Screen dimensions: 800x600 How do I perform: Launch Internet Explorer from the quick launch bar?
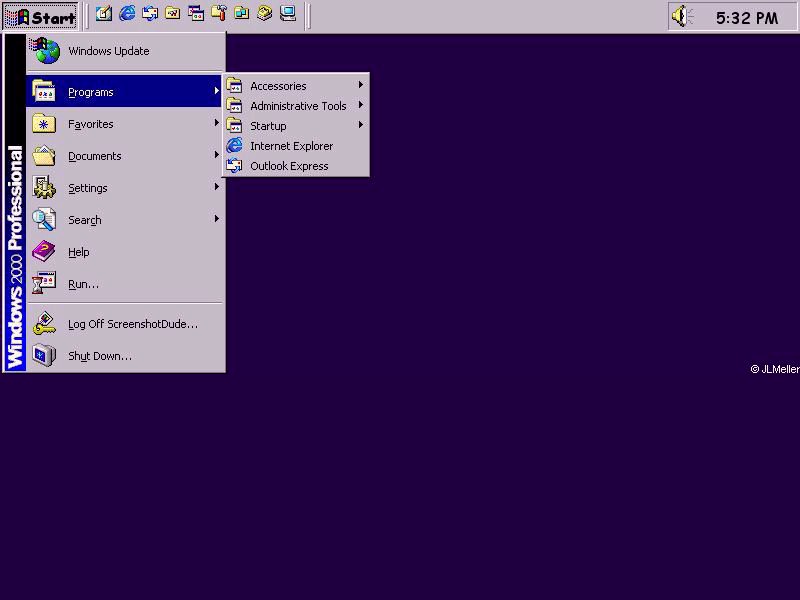[127, 13]
